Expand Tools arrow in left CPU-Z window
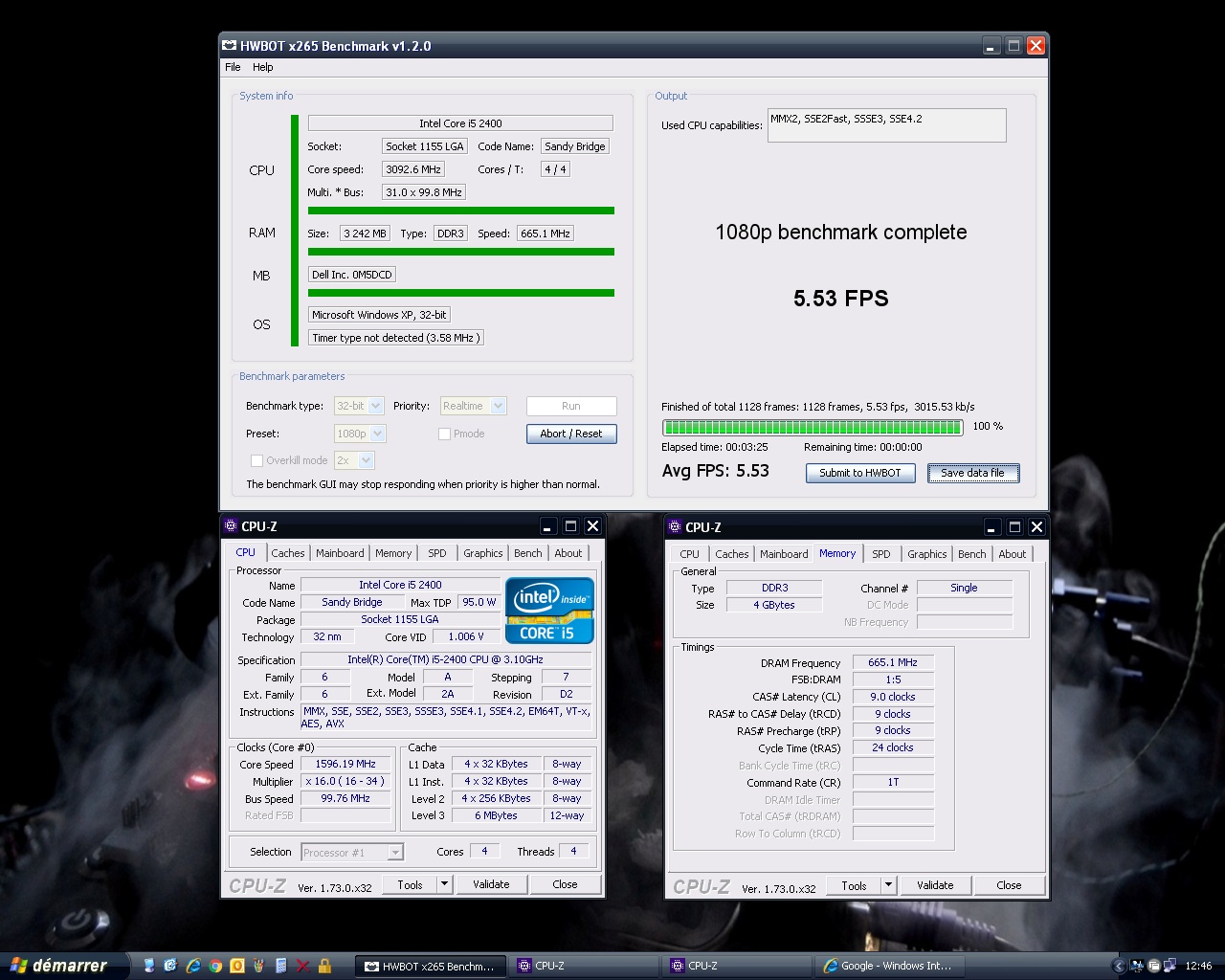The height and width of the screenshot is (980, 1225). point(444,884)
